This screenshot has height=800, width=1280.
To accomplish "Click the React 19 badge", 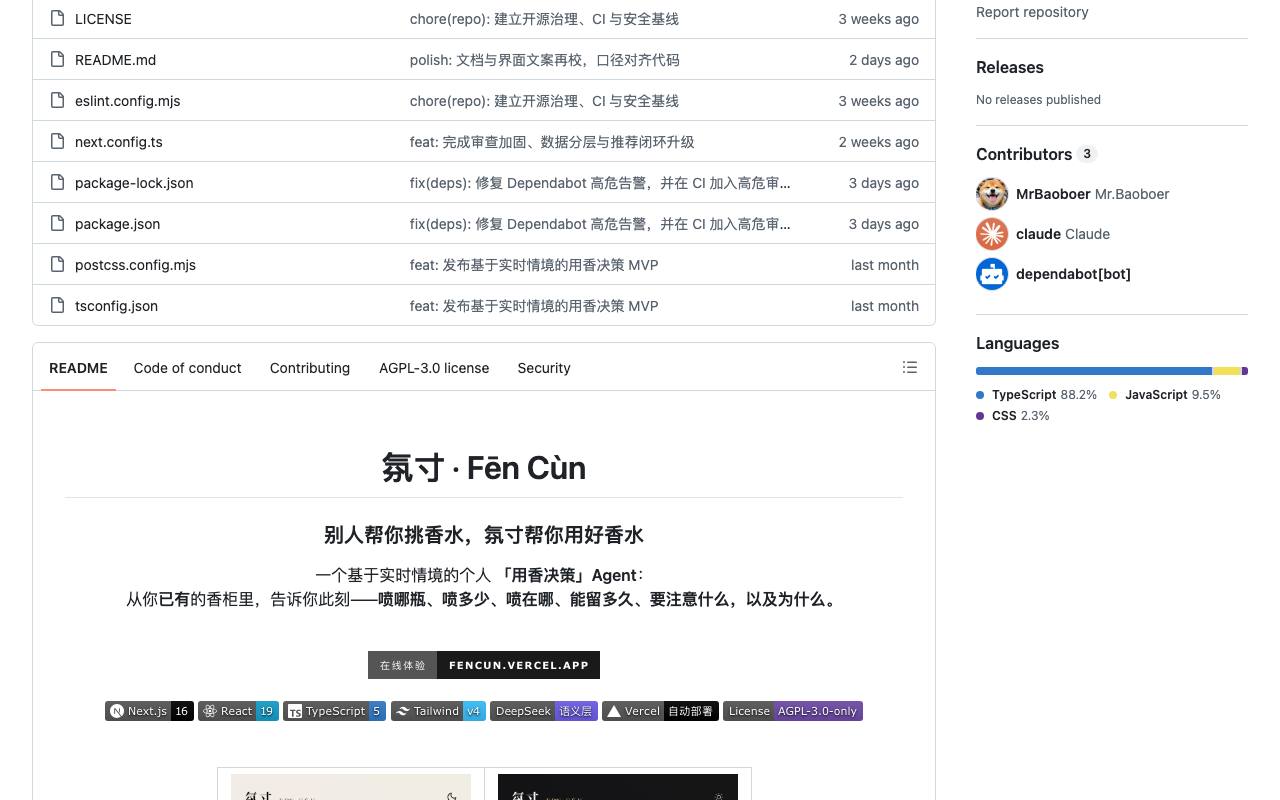I will (238, 711).
